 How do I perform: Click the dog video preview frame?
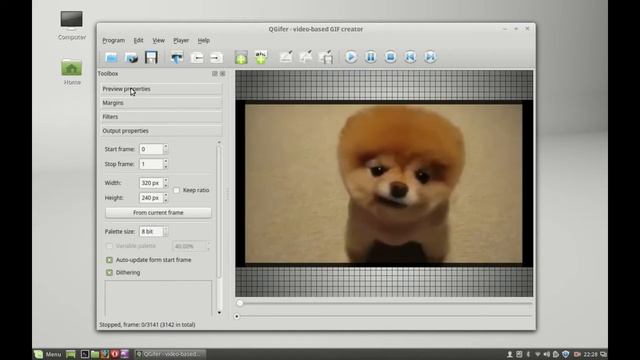pos(384,184)
